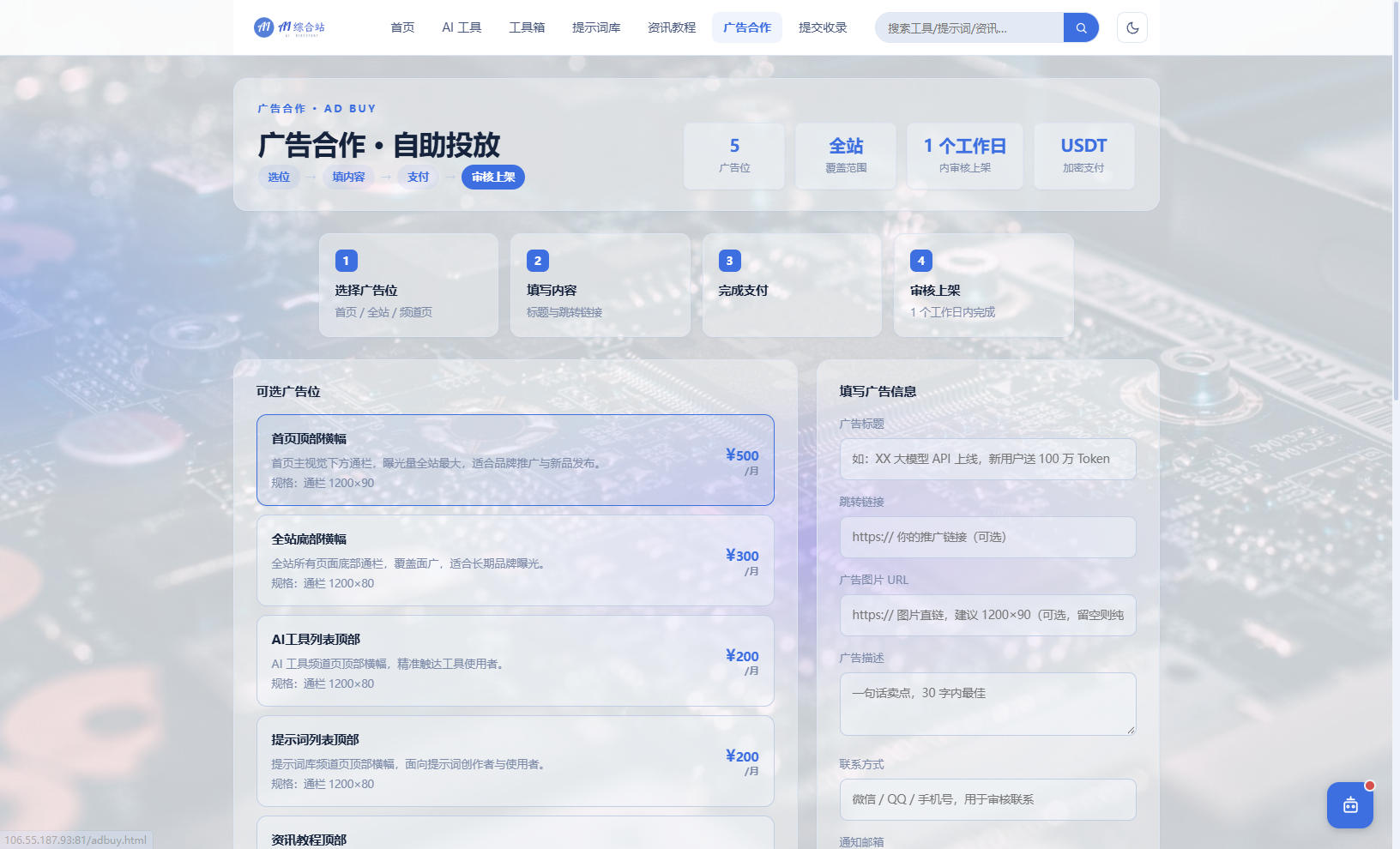Open 提示词库 navigation tab
The height and width of the screenshot is (849, 1400).
tap(596, 27)
